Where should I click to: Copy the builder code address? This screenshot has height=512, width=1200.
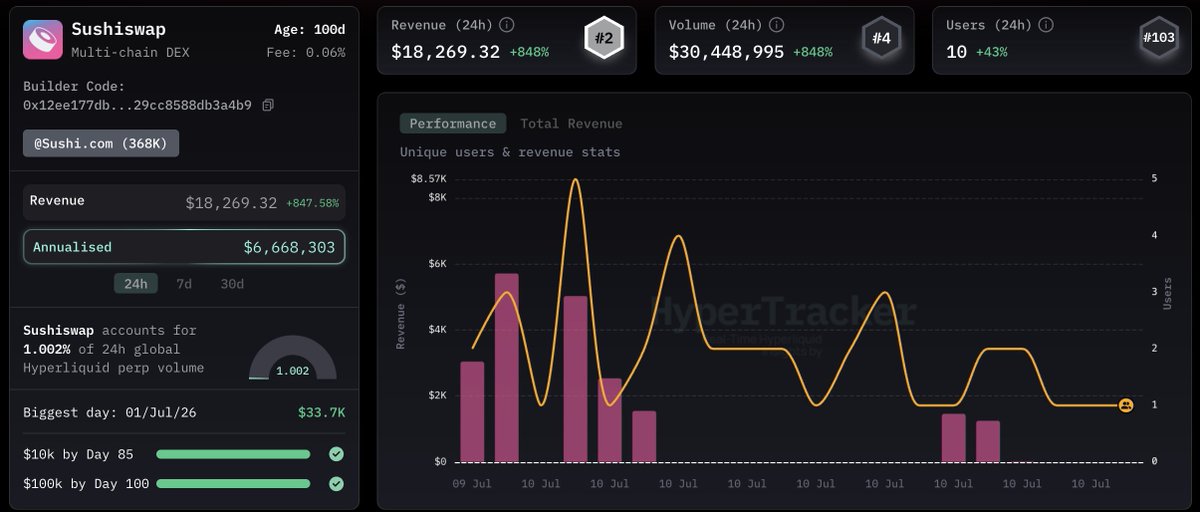[268, 105]
